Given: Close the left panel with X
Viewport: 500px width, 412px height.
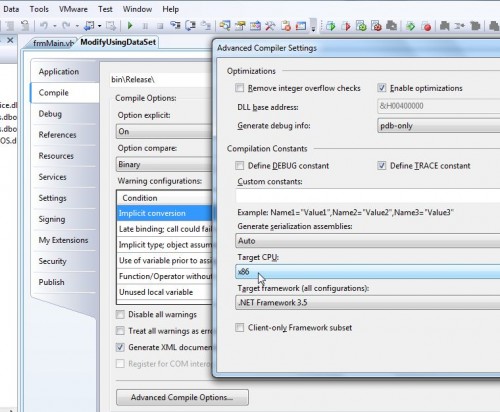Looking at the screenshot, I should click(10, 40).
